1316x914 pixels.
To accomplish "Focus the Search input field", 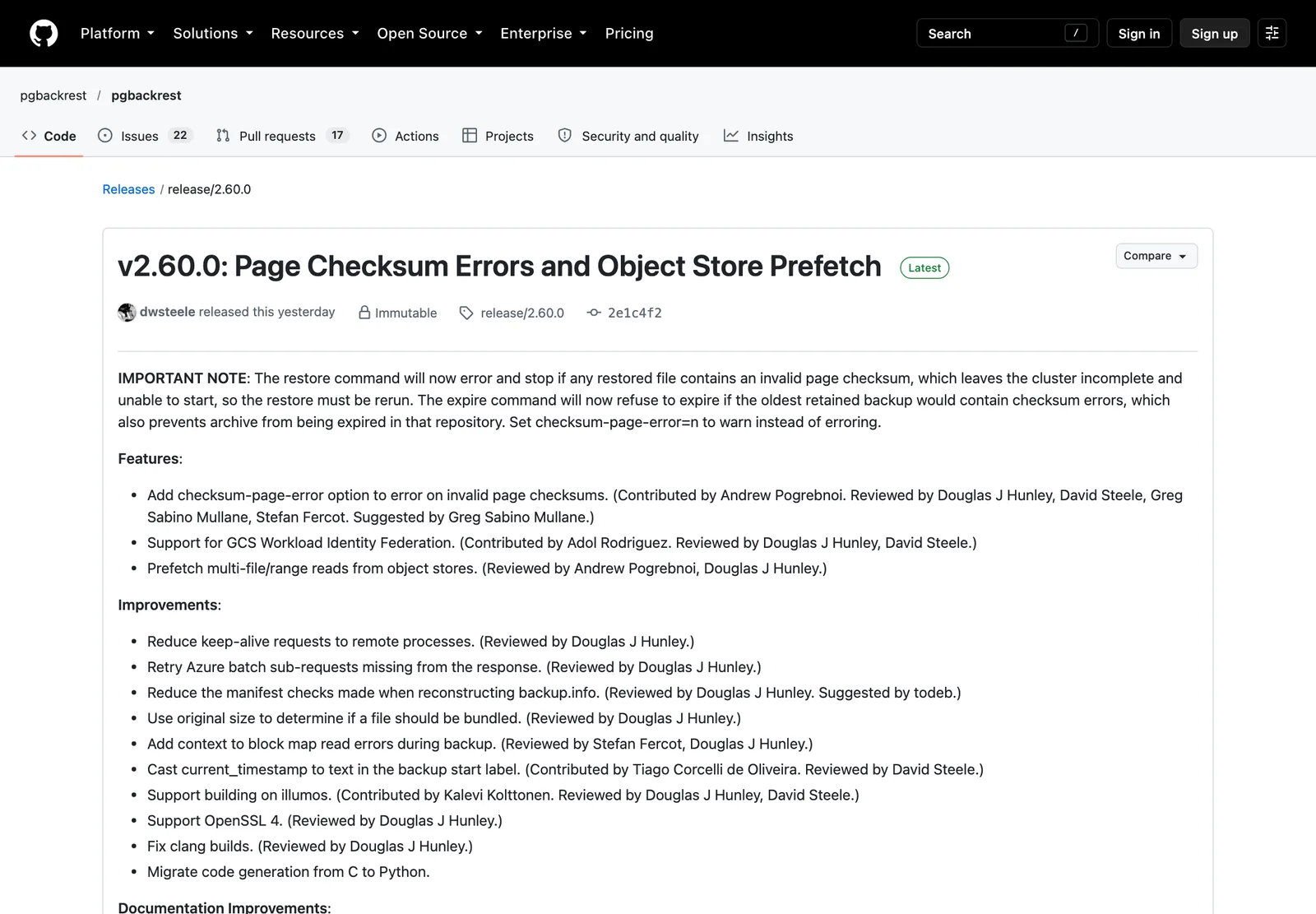I will tap(1008, 34).
